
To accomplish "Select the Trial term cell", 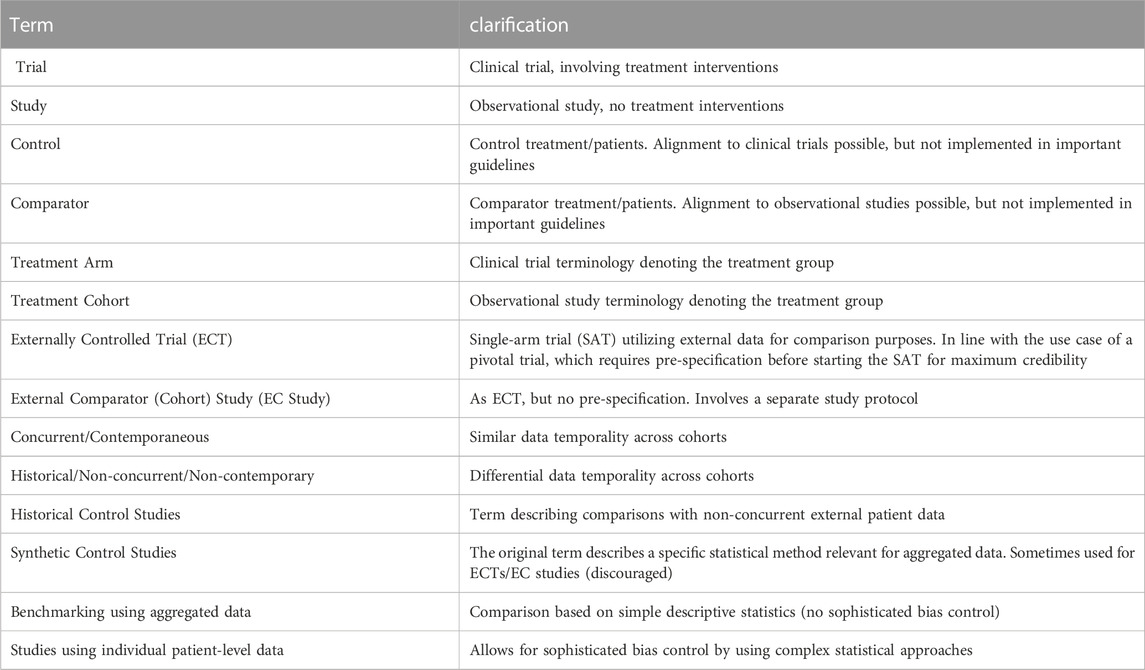I will tap(229, 67).
